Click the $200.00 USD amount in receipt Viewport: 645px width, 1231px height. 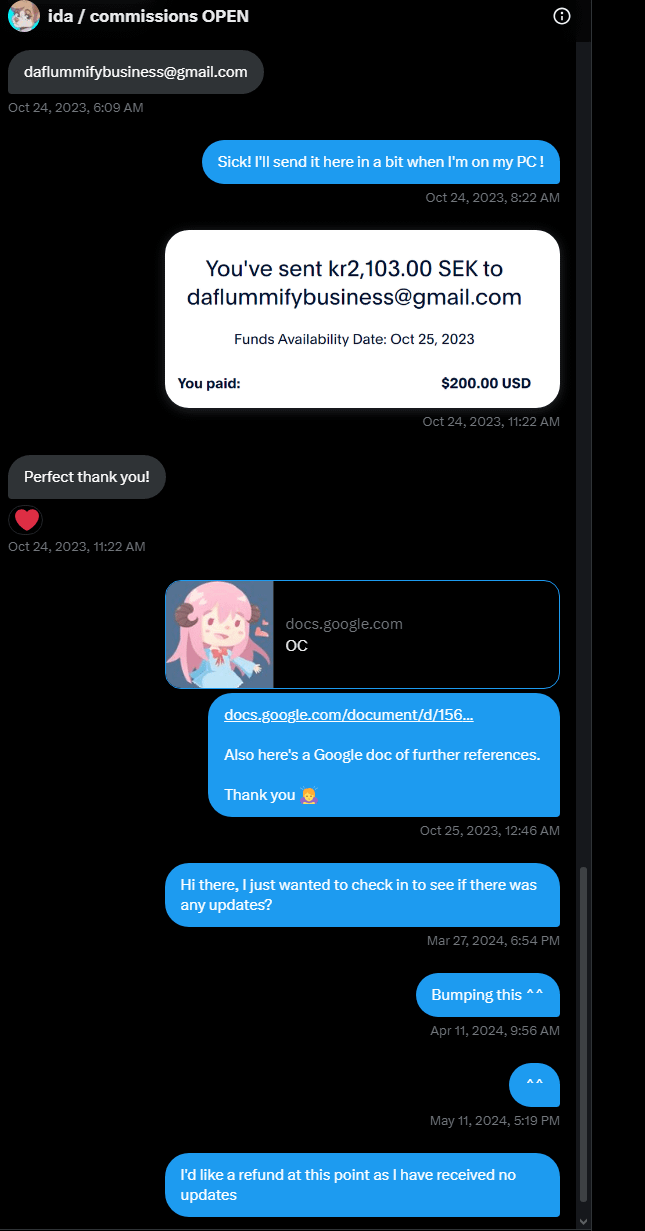(486, 383)
